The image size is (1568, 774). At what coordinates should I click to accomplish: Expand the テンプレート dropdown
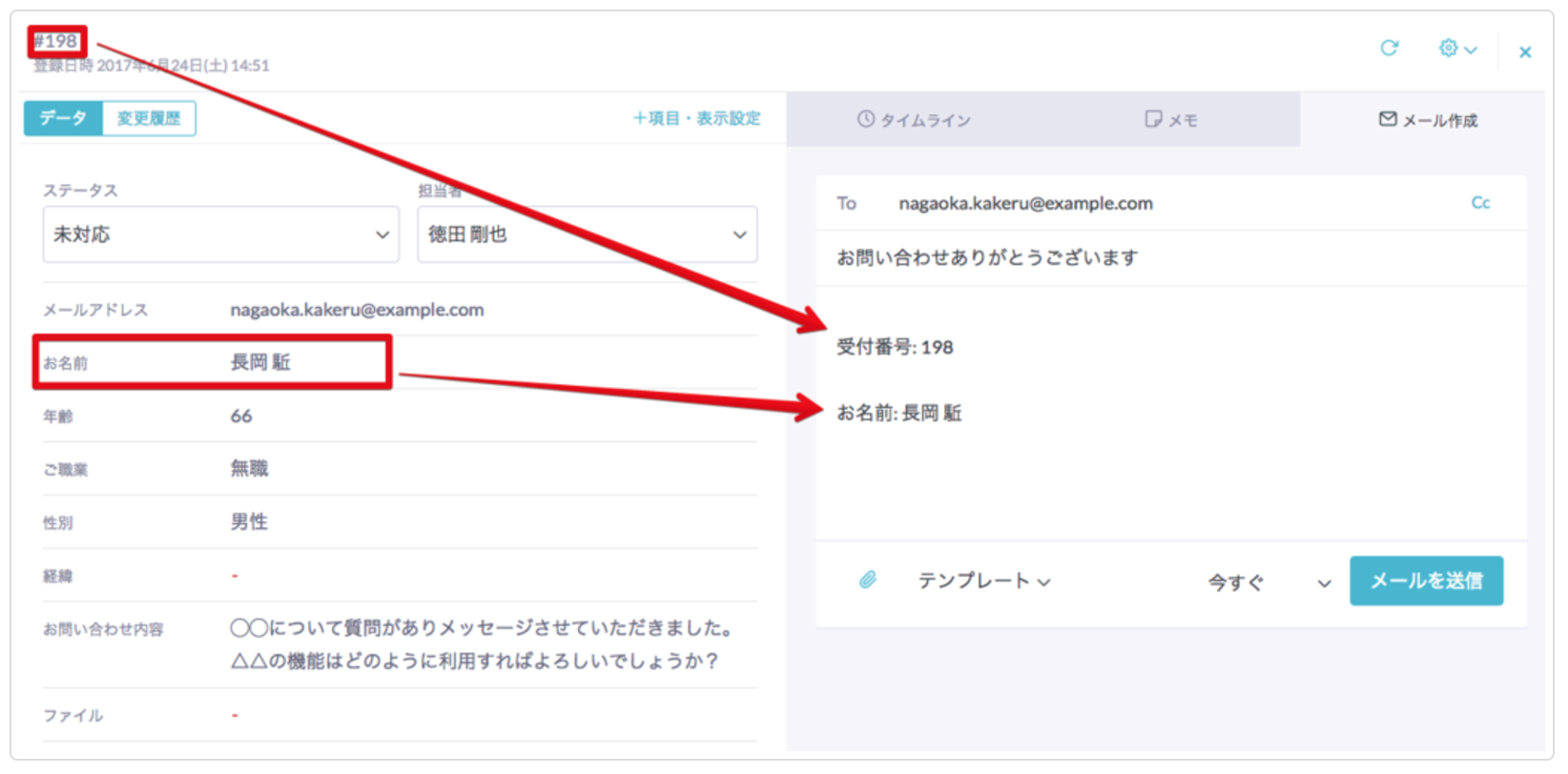(x=983, y=580)
